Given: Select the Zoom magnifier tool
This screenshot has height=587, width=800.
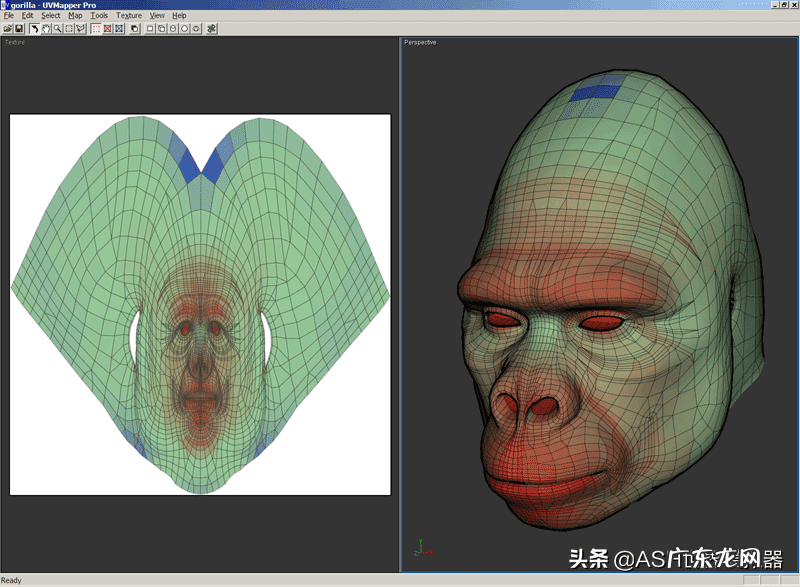Looking at the screenshot, I should coord(57,29).
